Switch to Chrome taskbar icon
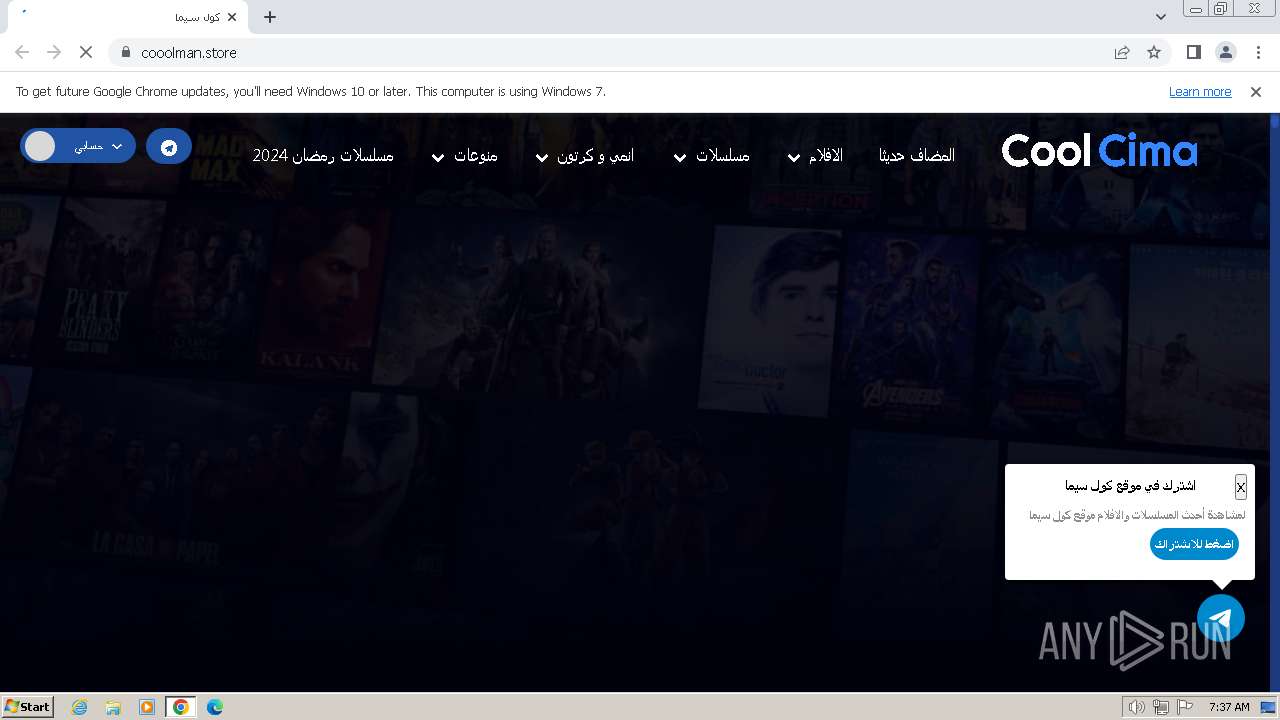This screenshot has width=1280, height=720. [x=181, y=707]
